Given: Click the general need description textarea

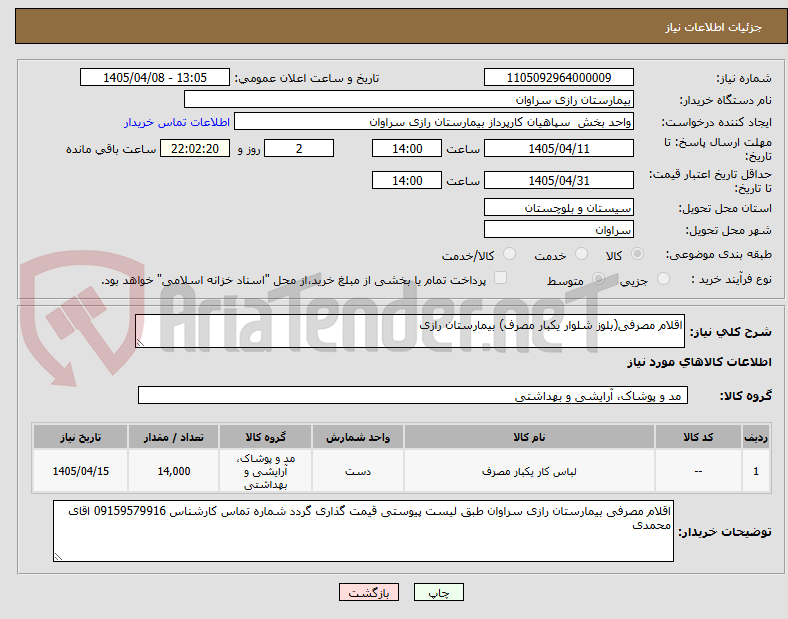Looking at the screenshot, I should (x=410, y=331).
